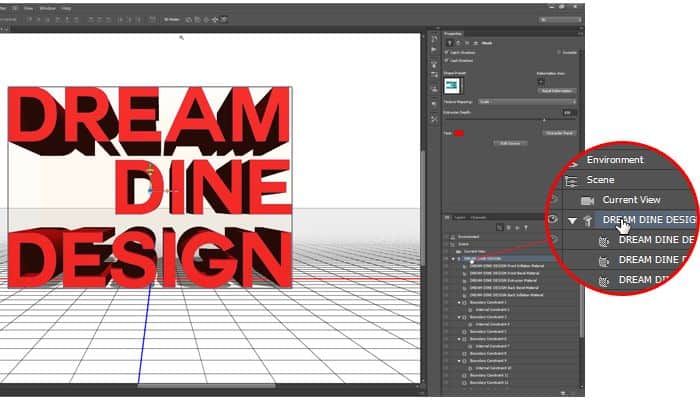
Task: Toggle visibility of Internal Constraint 10
Action: click(x=446, y=368)
